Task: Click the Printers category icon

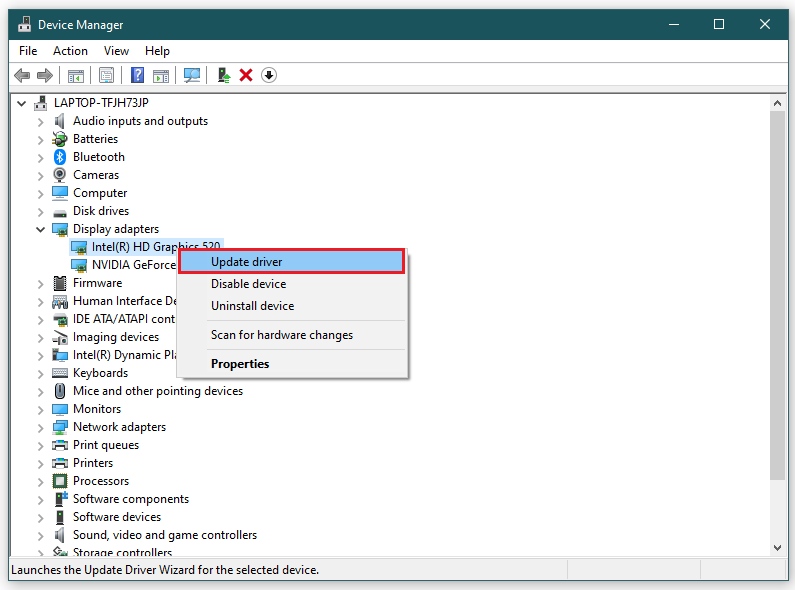Action: point(60,463)
